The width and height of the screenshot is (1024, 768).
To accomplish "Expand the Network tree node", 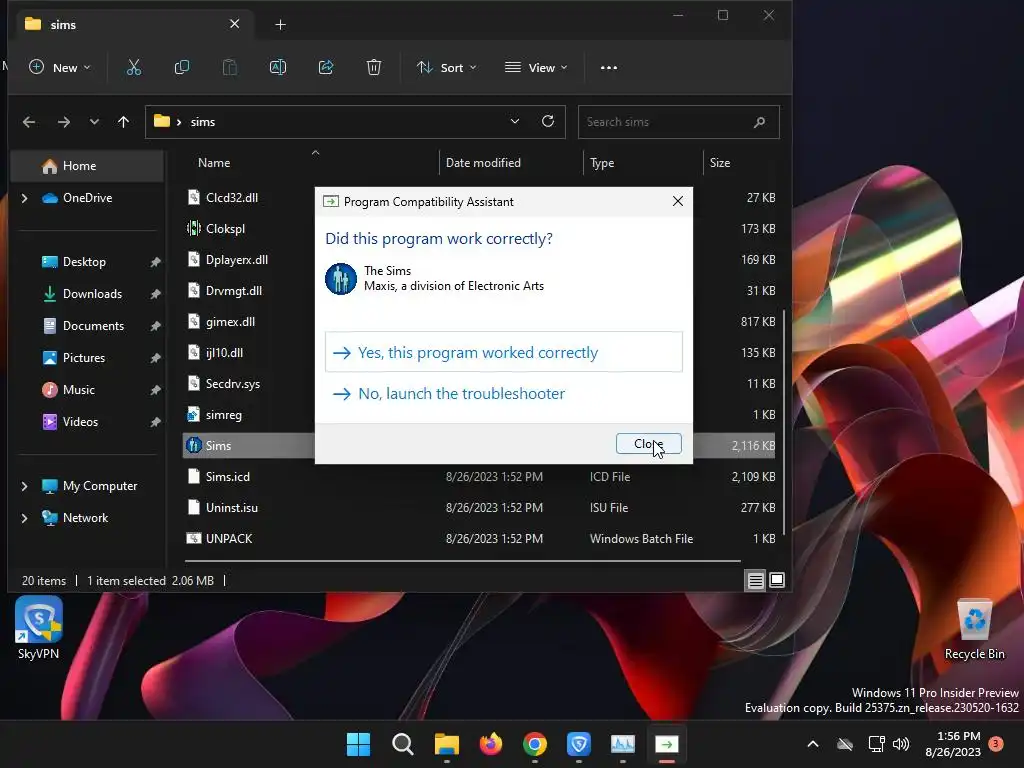I will coord(24,518).
